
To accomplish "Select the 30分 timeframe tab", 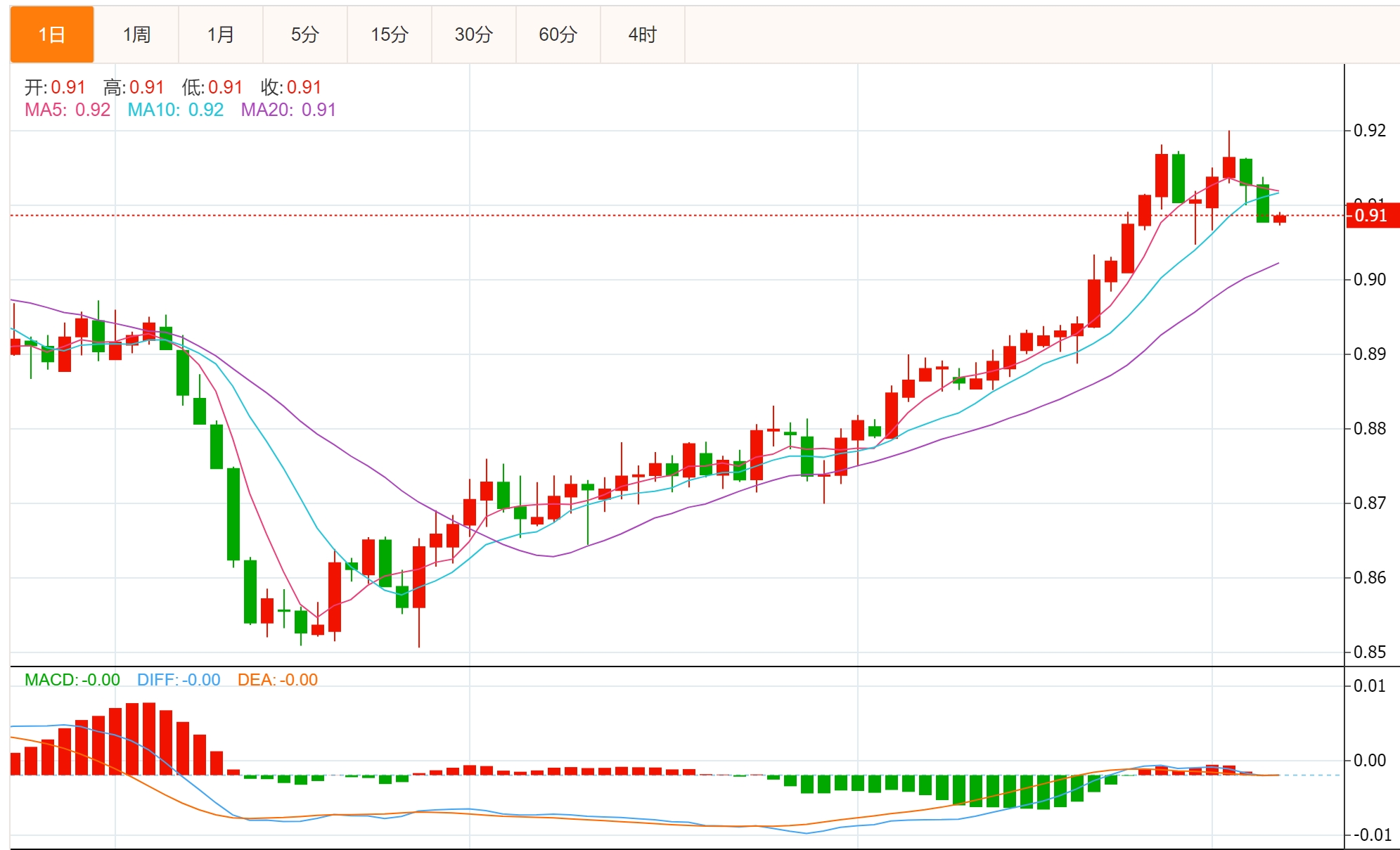I will pyautogui.click(x=474, y=34).
